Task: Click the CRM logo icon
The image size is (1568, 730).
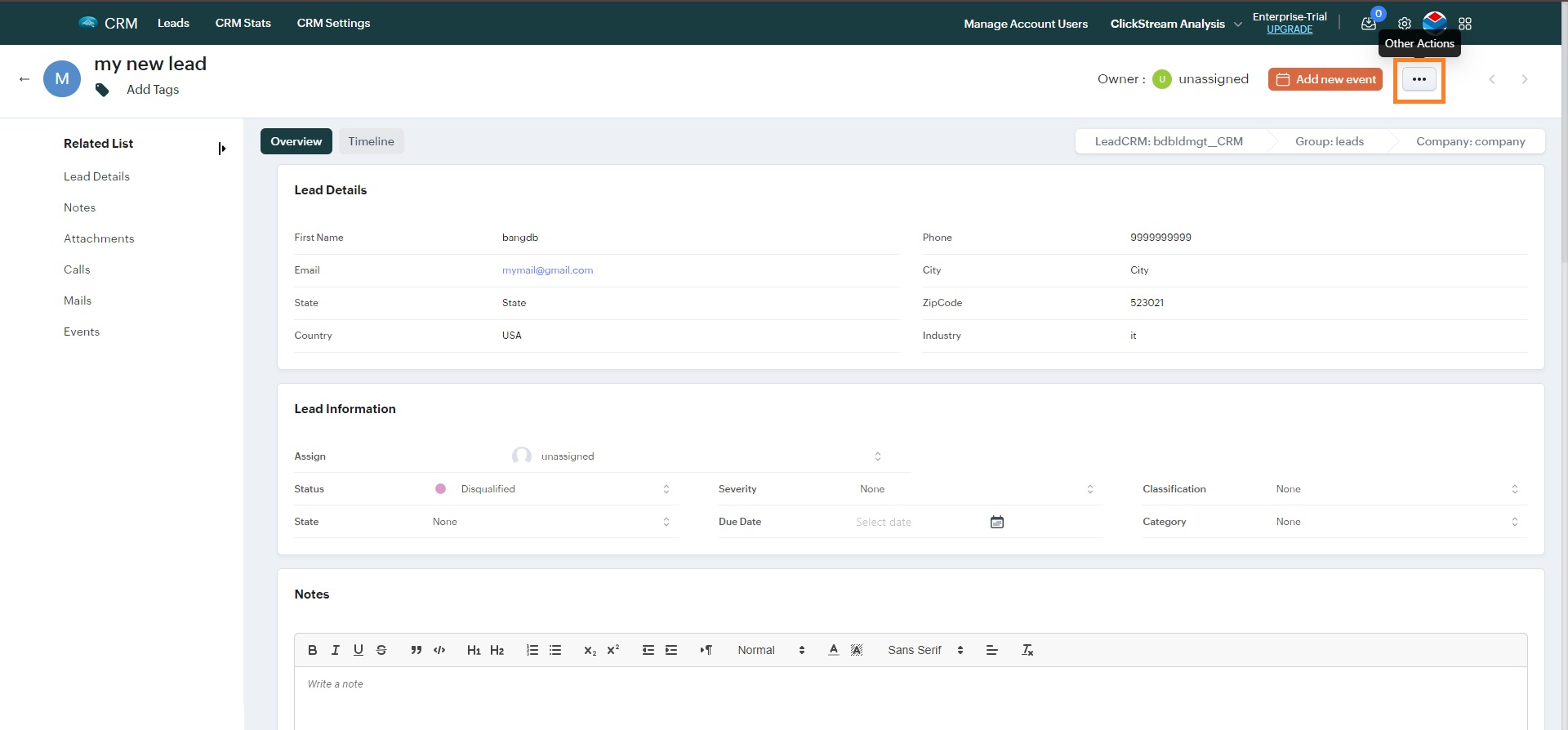Action: coord(87,23)
